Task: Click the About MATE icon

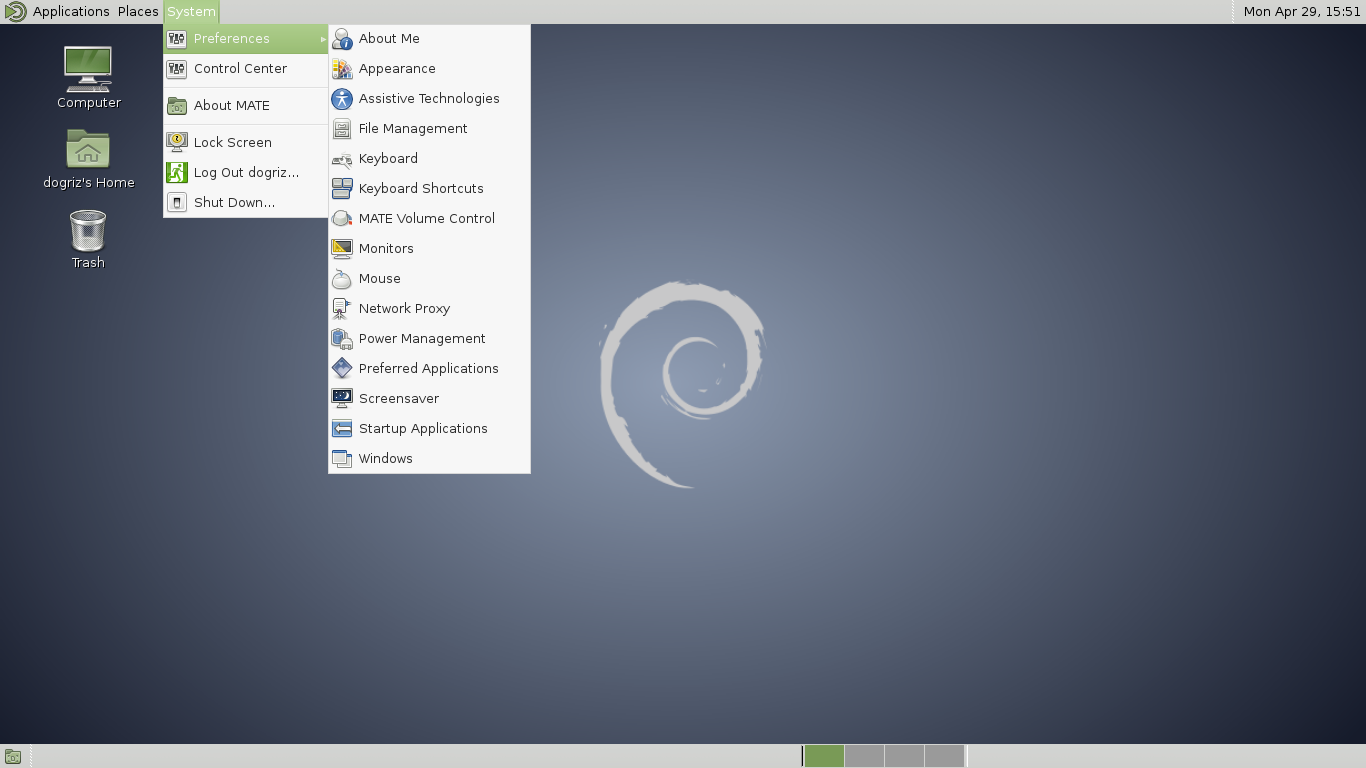Action: pyautogui.click(x=177, y=106)
